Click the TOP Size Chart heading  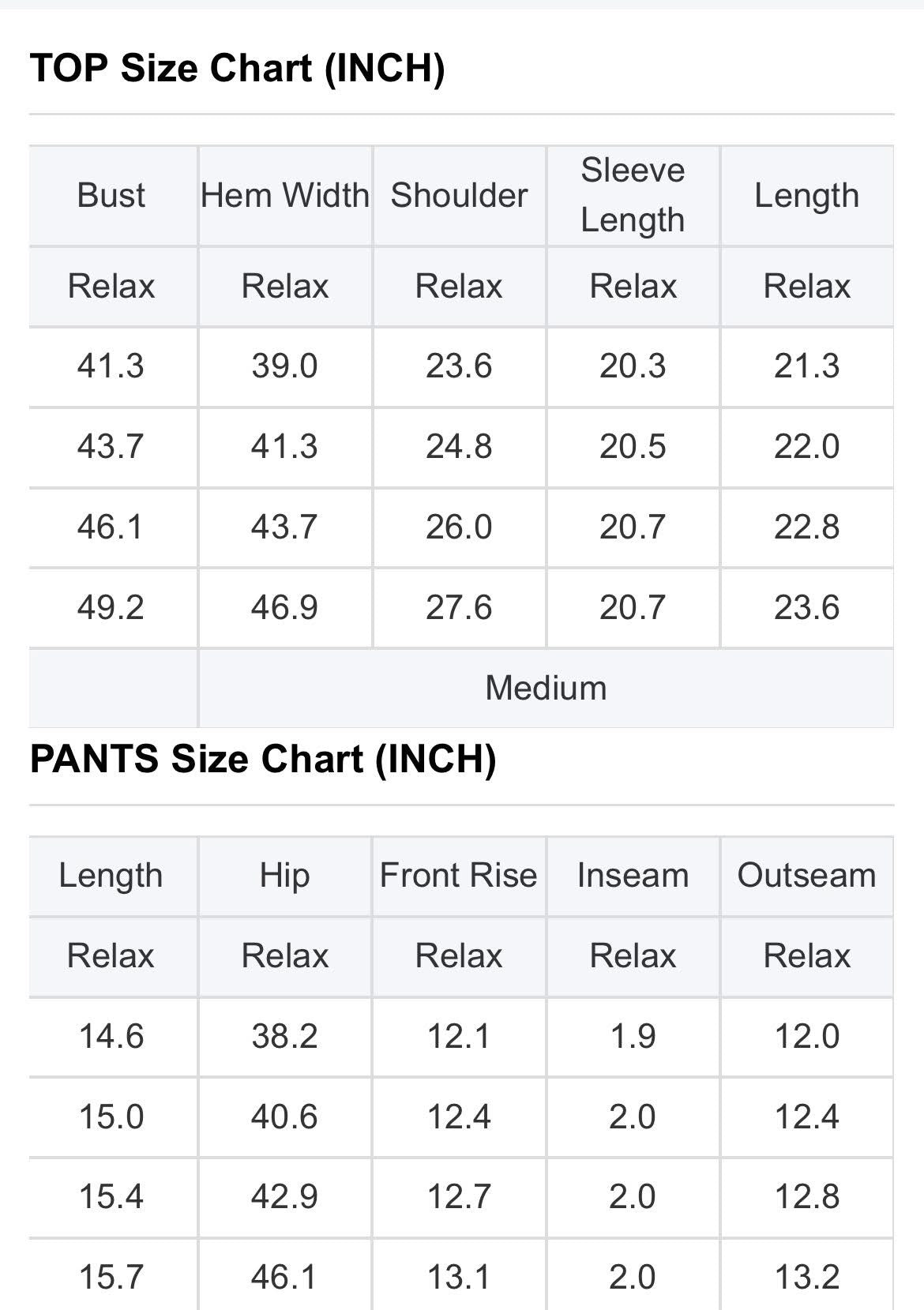click(237, 68)
